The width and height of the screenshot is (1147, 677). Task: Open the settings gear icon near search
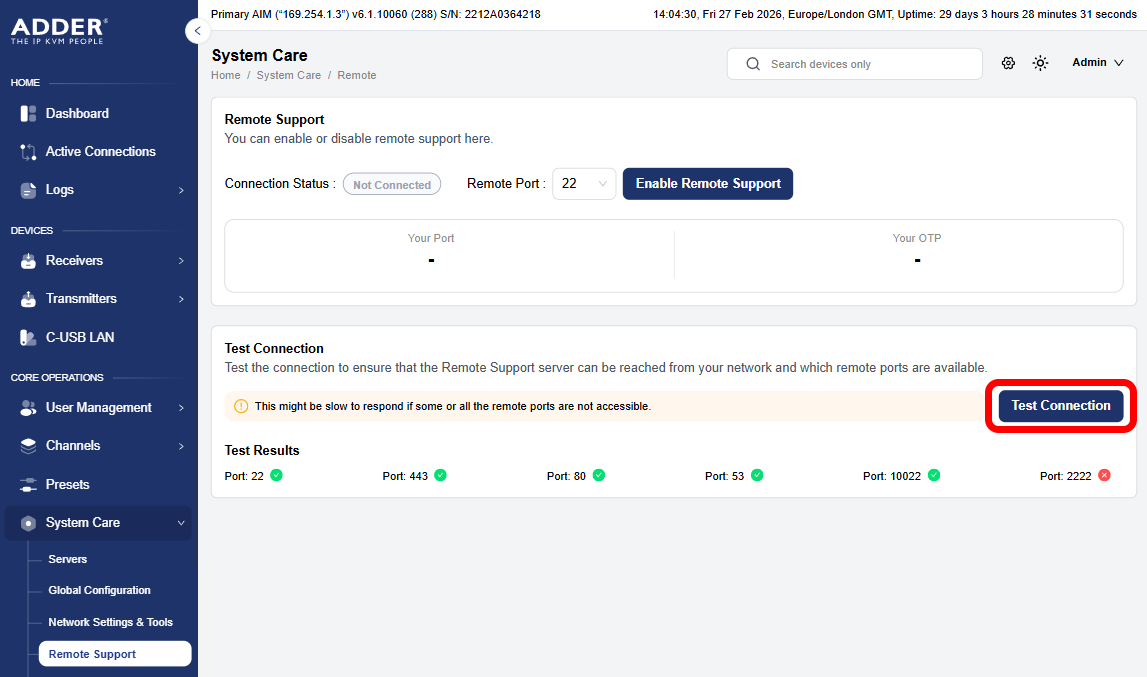(1008, 63)
